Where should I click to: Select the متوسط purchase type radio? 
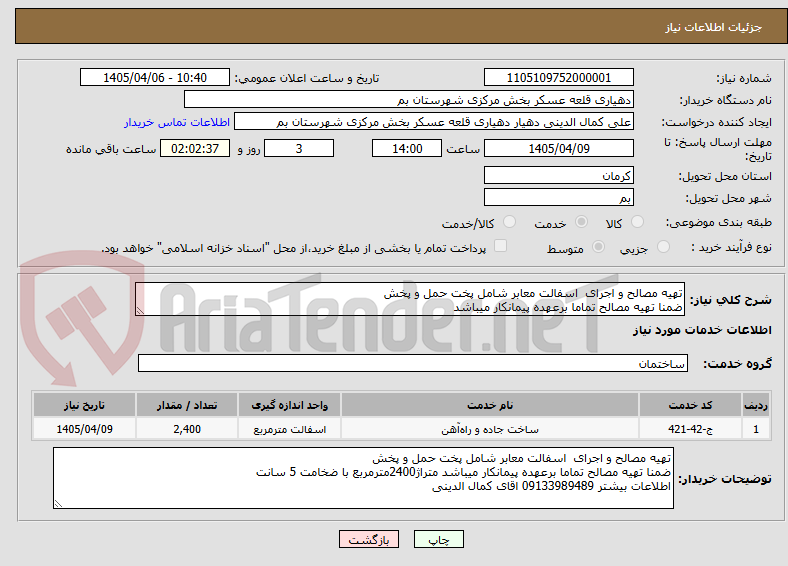click(599, 246)
